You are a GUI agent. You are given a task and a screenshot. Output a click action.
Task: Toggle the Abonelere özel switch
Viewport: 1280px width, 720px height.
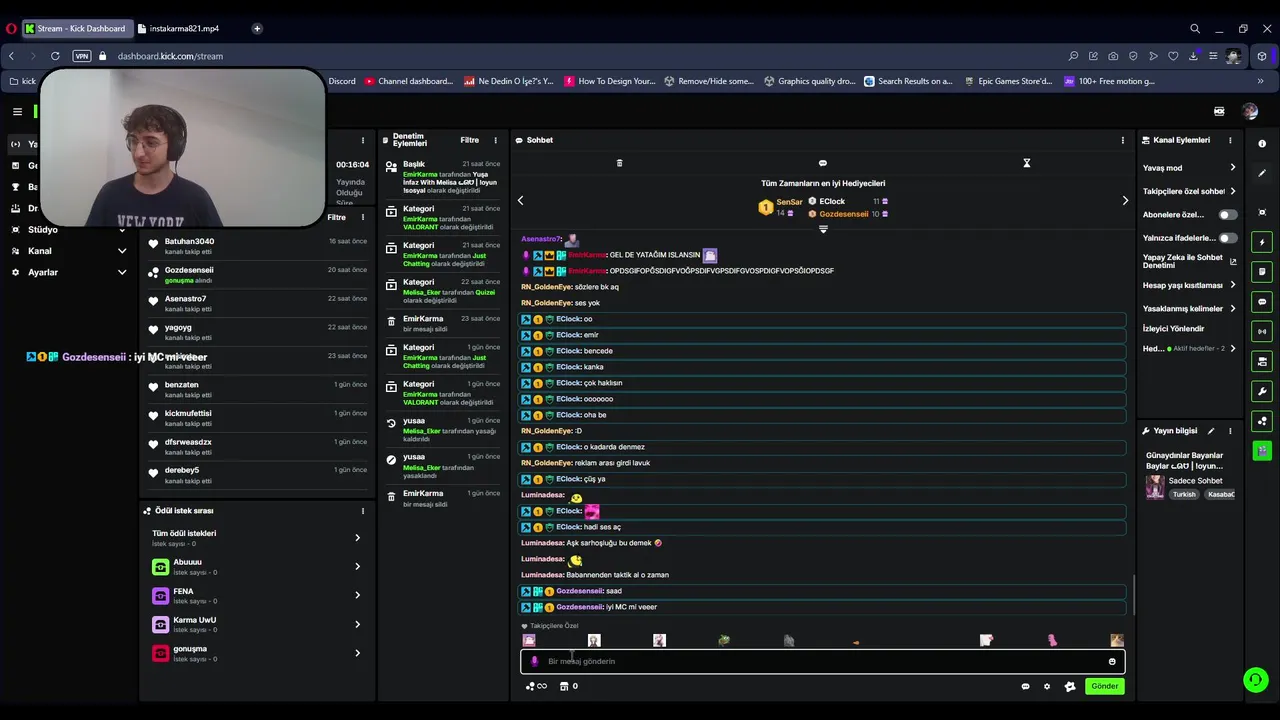point(1227,215)
